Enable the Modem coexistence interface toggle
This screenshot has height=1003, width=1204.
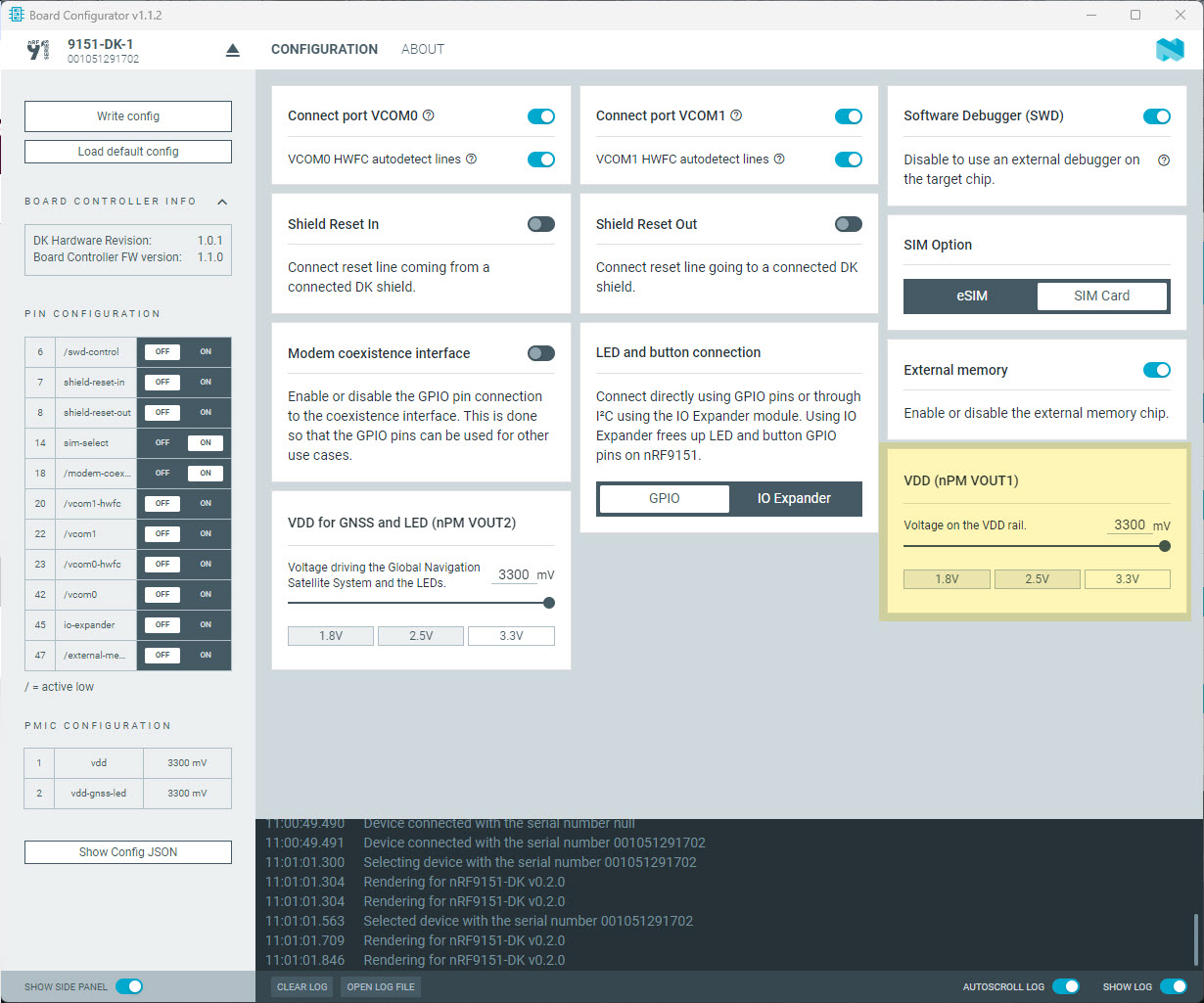pyautogui.click(x=540, y=353)
